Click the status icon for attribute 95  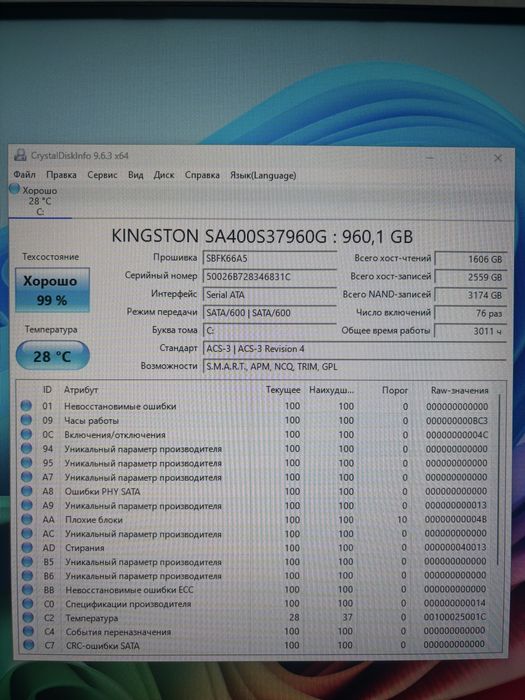pyautogui.click(x=27, y=462)
